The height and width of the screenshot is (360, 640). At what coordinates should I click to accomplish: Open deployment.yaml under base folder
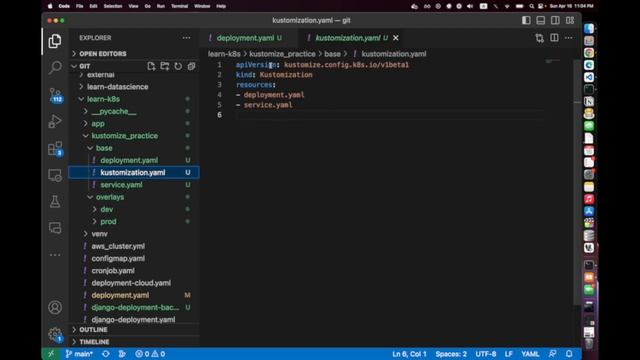[x=129, y=160]
